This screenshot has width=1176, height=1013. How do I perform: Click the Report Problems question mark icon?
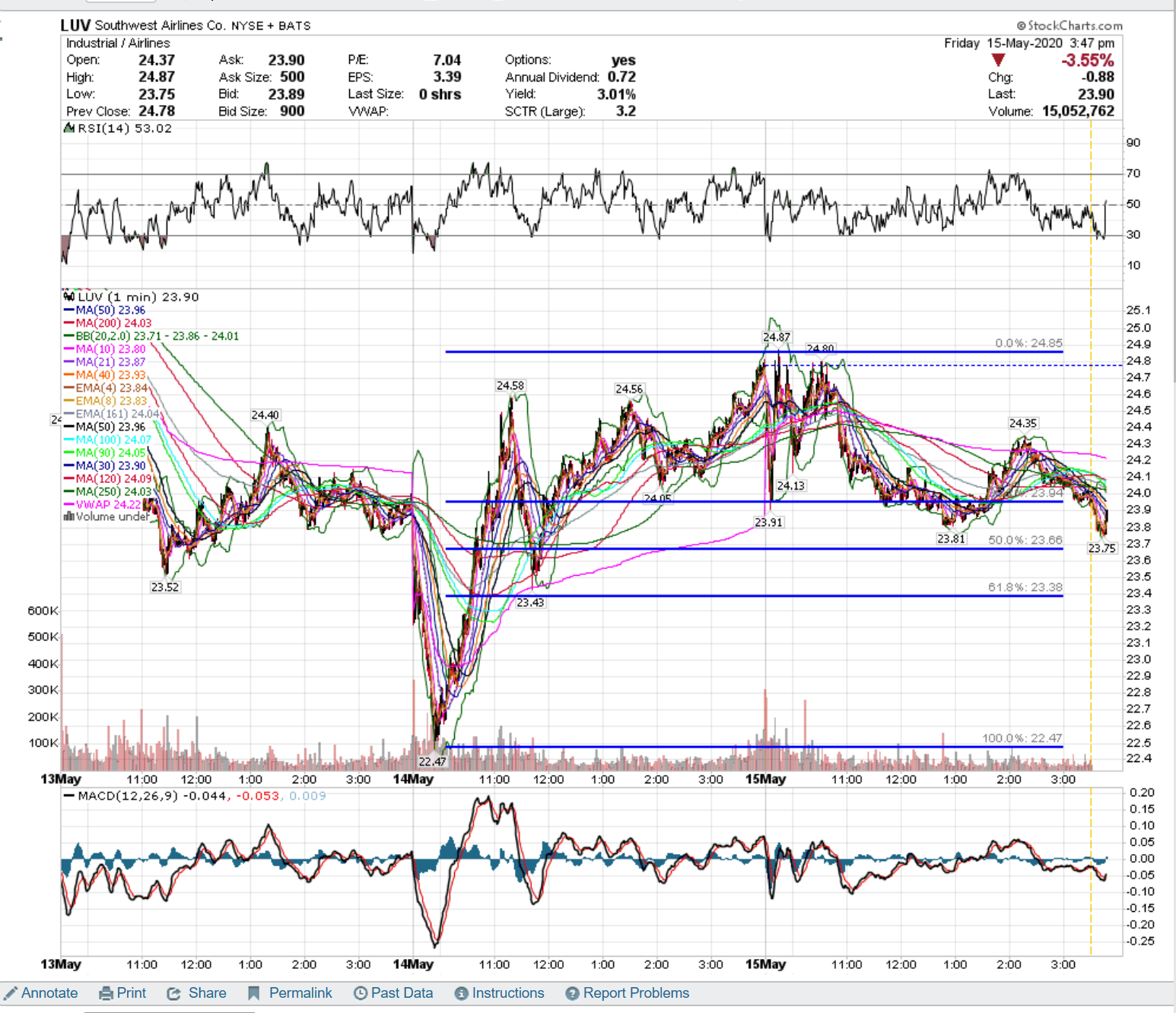572,994
